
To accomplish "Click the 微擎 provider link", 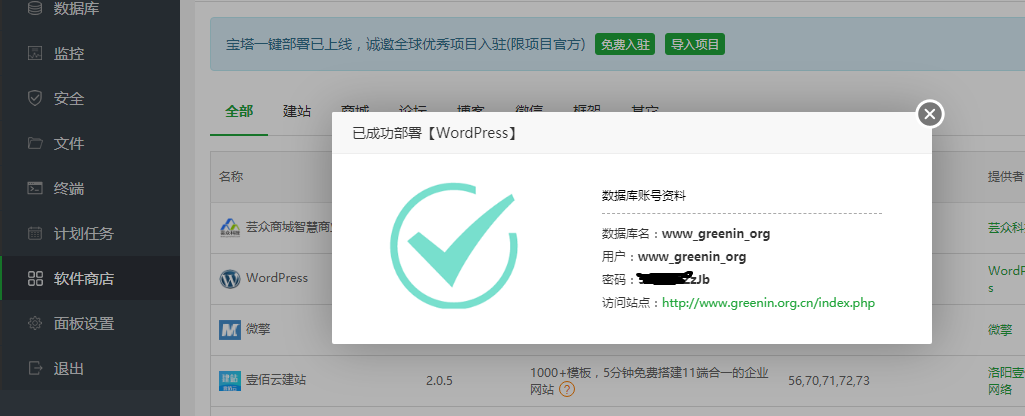I will tap(1000, 330).
